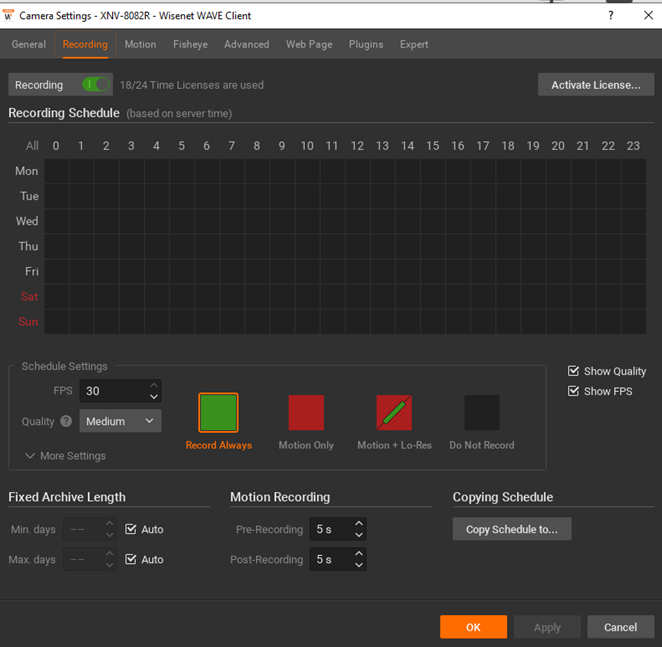
Task: Toggle Auto checkbox for Min. days
Action: (130, 529)
